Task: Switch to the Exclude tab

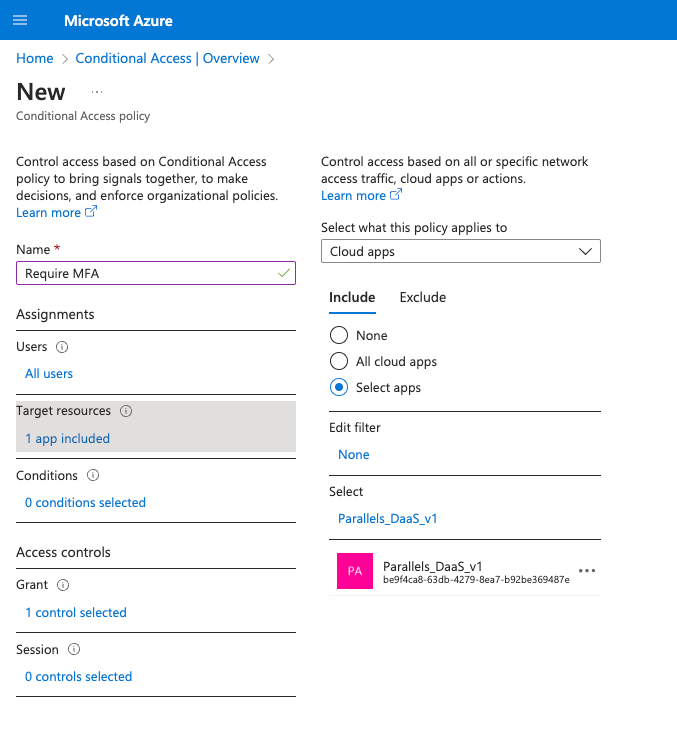Action: [x=422, y=297]
